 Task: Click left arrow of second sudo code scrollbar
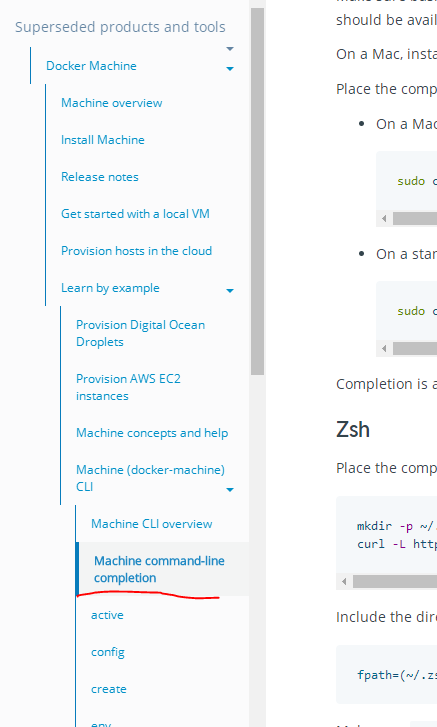(x=384, y=348)
